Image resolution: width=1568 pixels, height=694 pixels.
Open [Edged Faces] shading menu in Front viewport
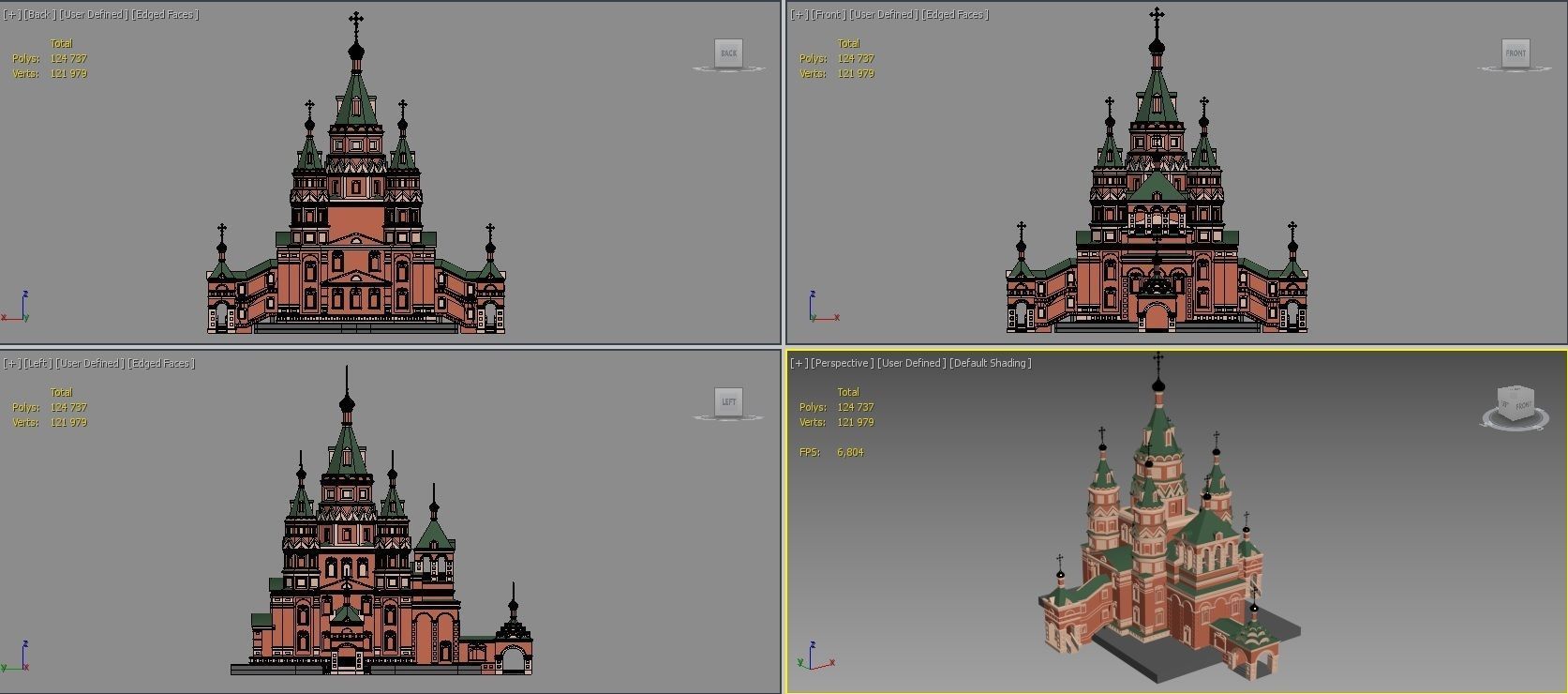(956, 14)
